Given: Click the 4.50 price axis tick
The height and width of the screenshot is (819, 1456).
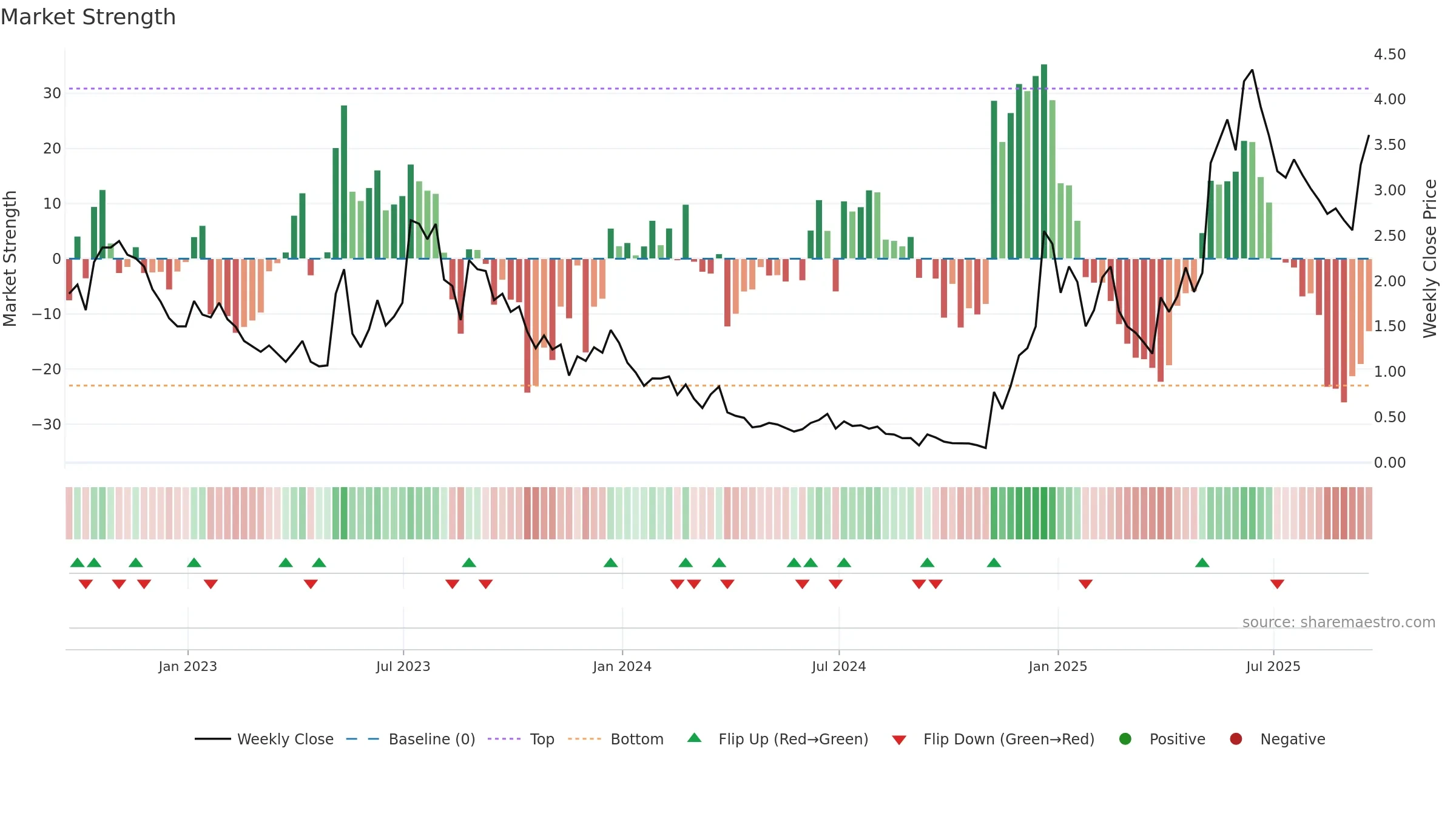Looking at the screenshot, I should (1389, 55).
